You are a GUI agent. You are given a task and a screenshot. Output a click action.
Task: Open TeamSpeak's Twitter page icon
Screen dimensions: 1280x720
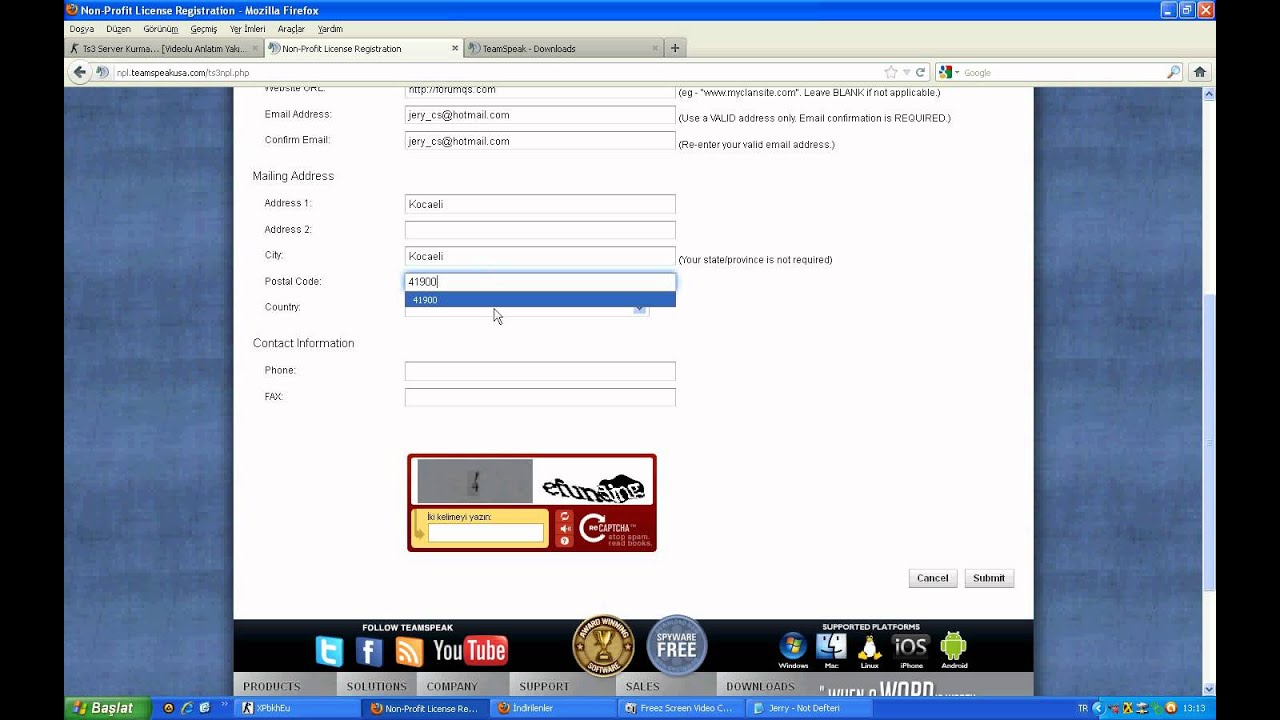tap(329, 652)
